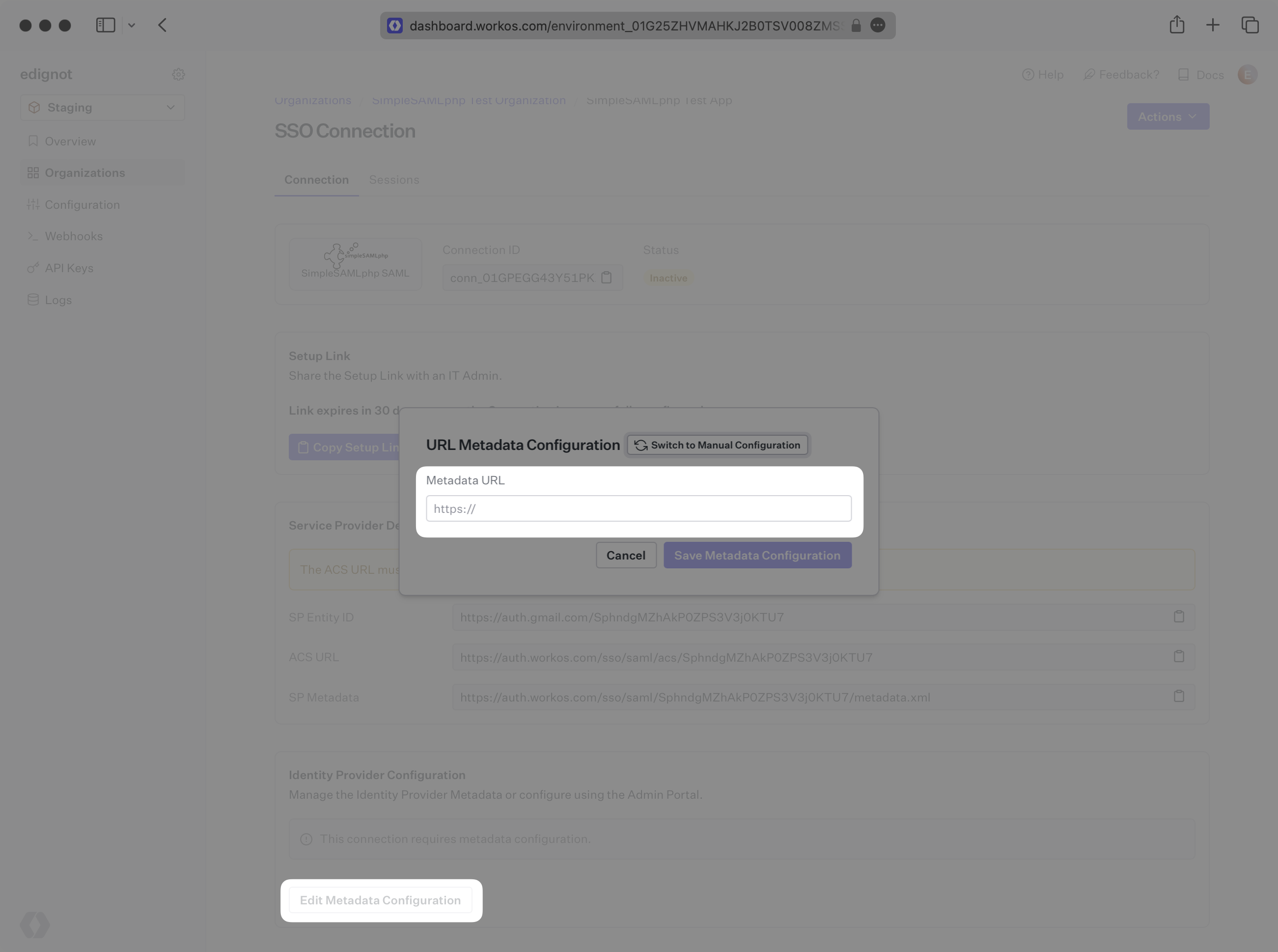Click the SimpleSAMLphp Test Organization breadcrumb
Image resolution: width=1278 pixels, height=952 pixels.
[468, 100]
